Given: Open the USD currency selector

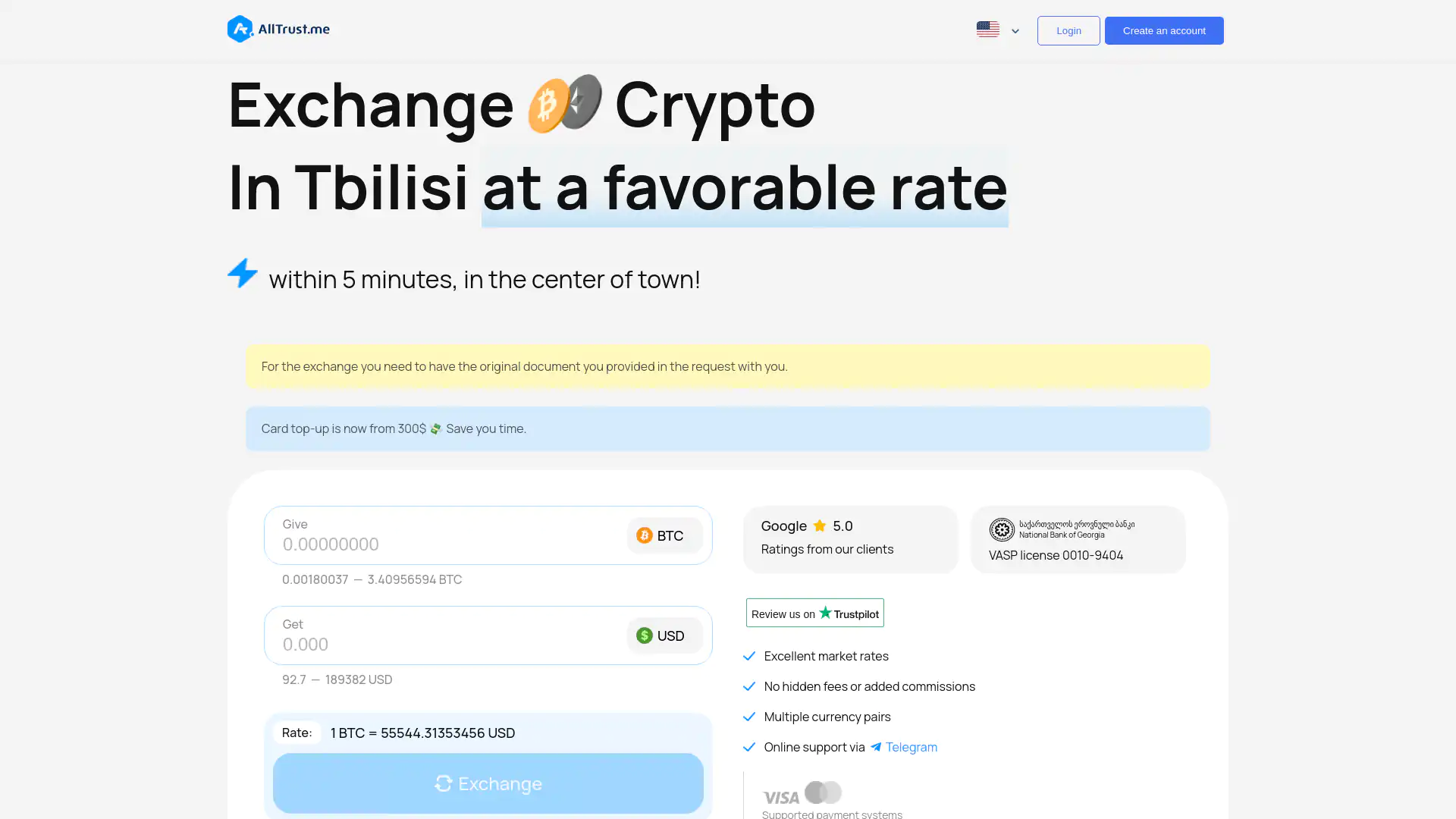Looking at the screenshot, I should (x=664, y=635).
